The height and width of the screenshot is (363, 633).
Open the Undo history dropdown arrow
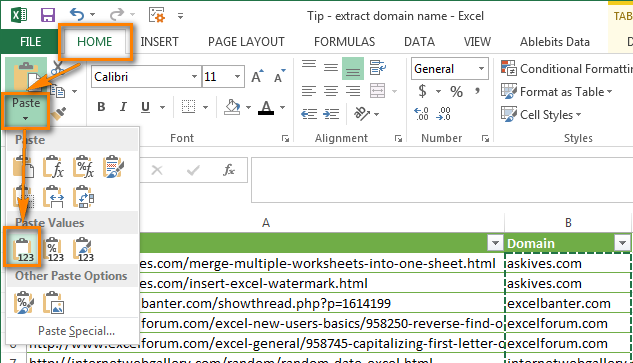pos(92,15)
